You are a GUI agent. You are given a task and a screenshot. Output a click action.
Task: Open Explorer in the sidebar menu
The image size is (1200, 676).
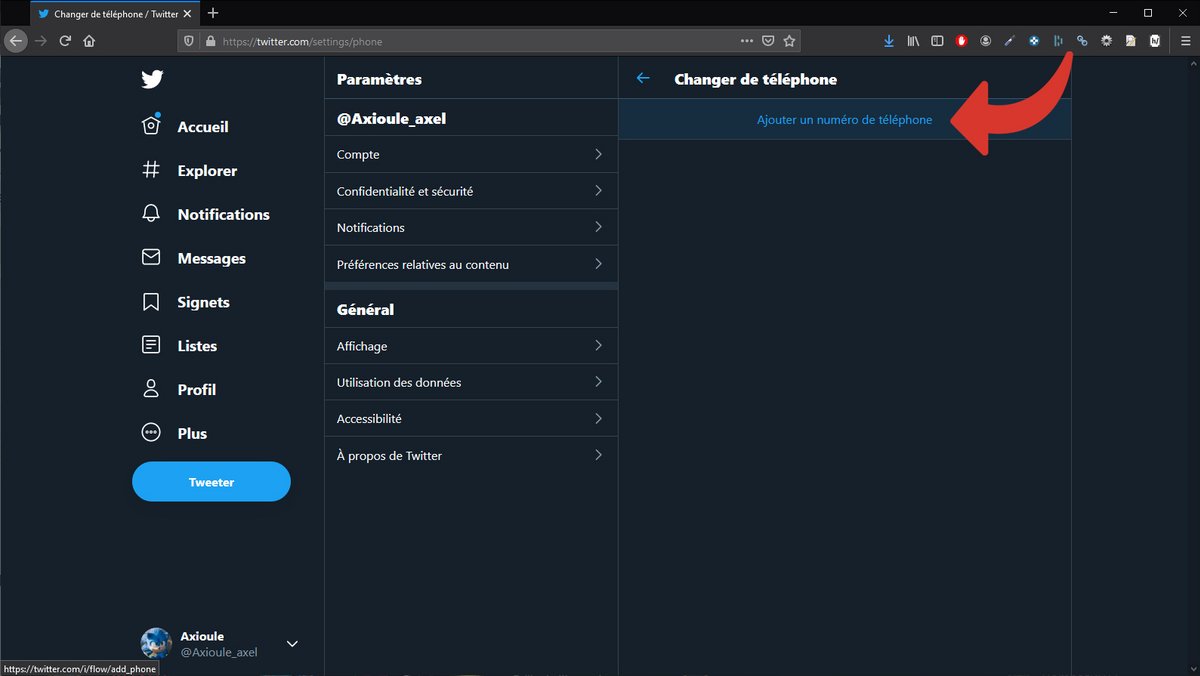pos(207,171)
